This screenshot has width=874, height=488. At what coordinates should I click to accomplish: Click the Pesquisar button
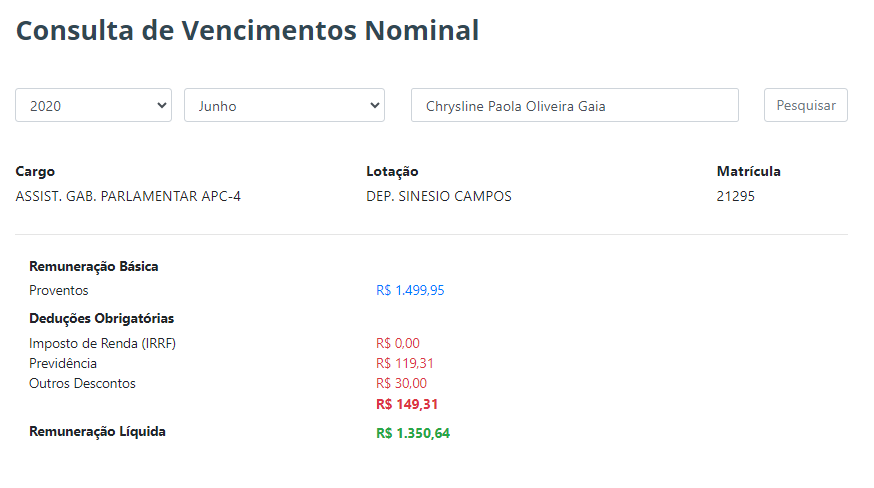[805, 105]
